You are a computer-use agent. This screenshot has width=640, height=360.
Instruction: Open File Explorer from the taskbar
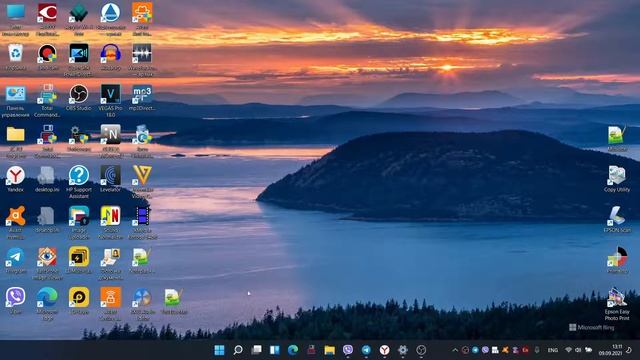coord(329,350)
